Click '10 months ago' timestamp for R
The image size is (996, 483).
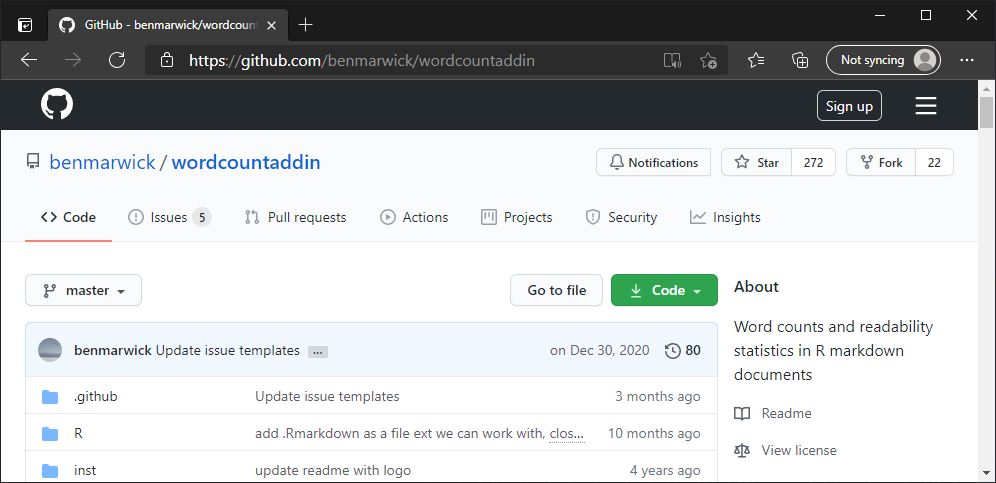(x=654, y=433)
